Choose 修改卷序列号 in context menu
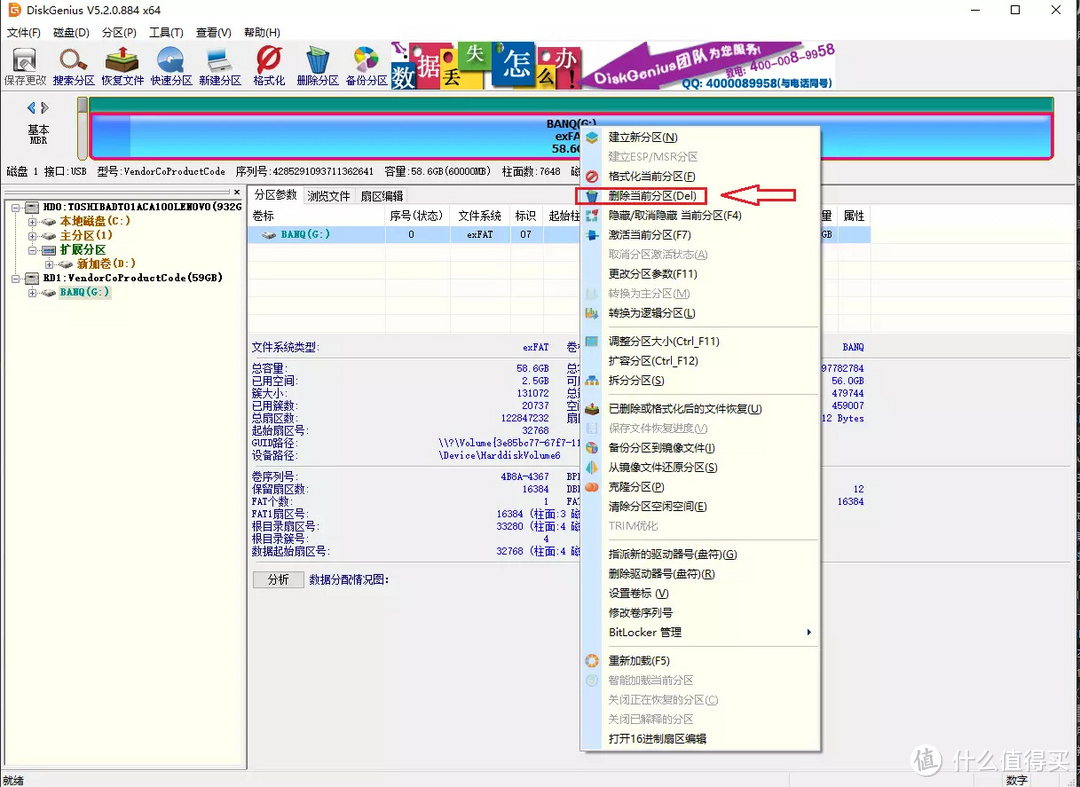 [x=700, y=612]
